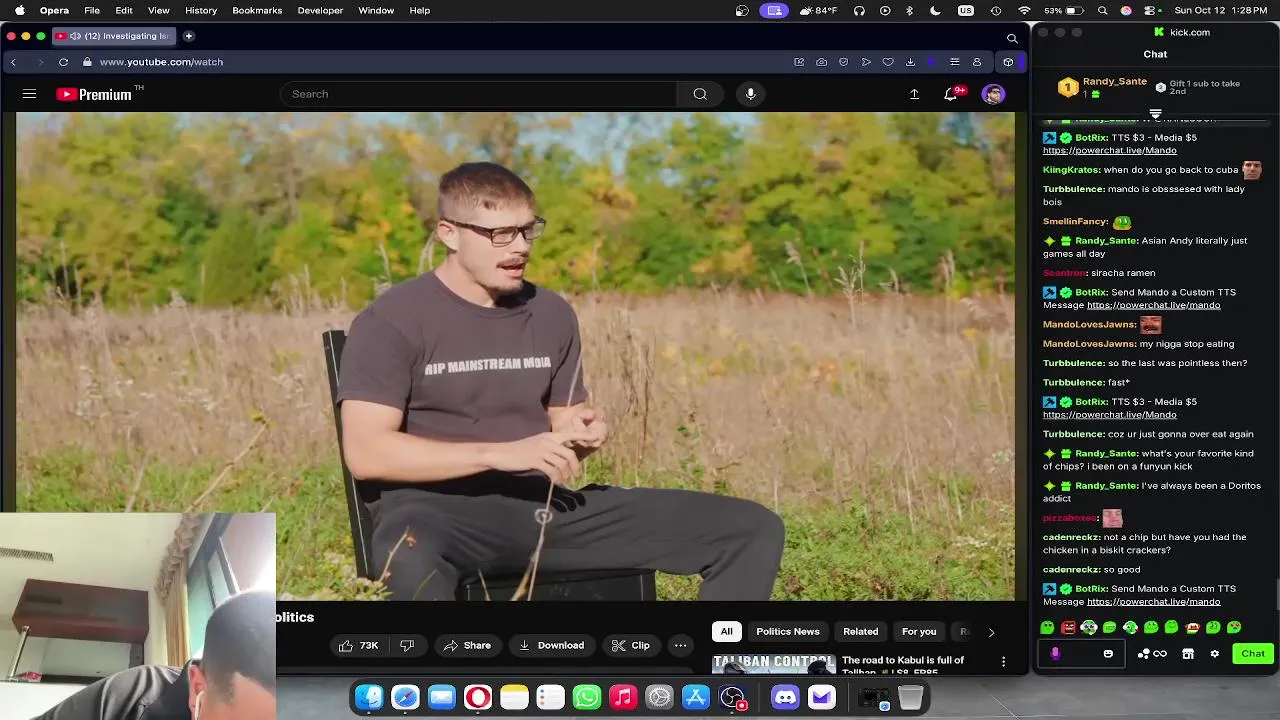Open a new tab with plus button

pos(188,36)
